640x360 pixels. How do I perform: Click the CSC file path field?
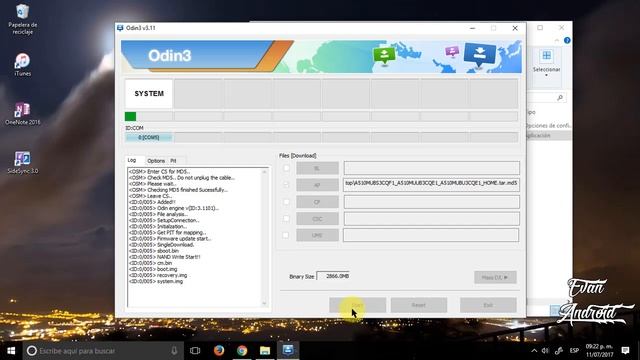coord(431,218)
